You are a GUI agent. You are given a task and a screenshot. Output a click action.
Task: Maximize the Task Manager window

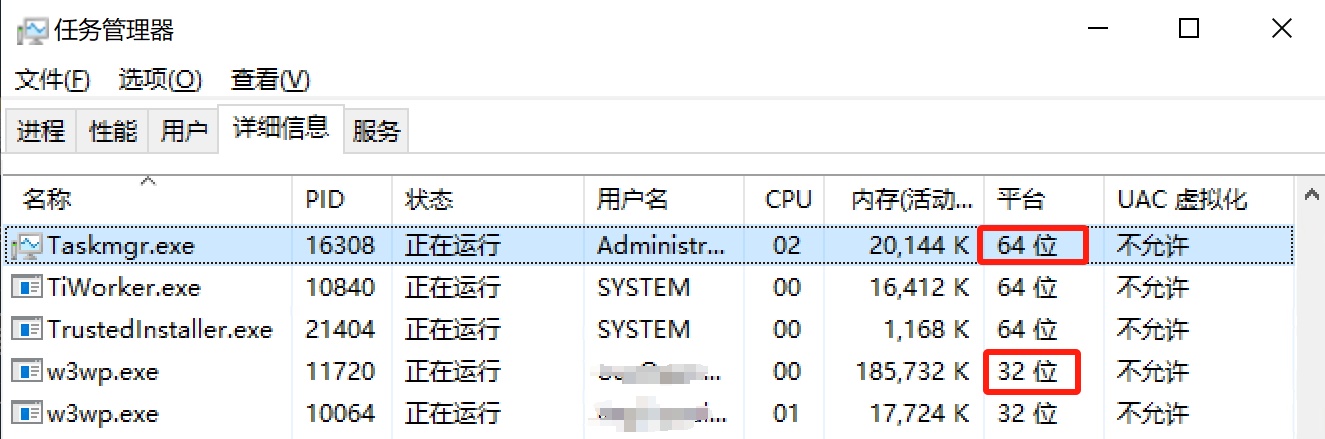click(x=1188, y=29)
